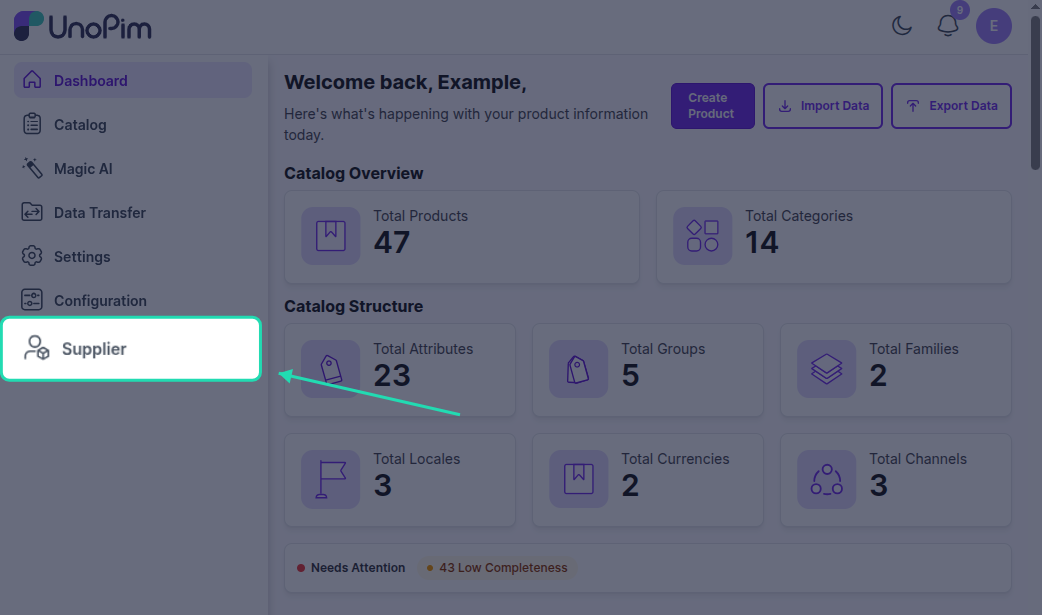Select the Total Channels 3 value
1042x615 pixels.
click(879, 485)
